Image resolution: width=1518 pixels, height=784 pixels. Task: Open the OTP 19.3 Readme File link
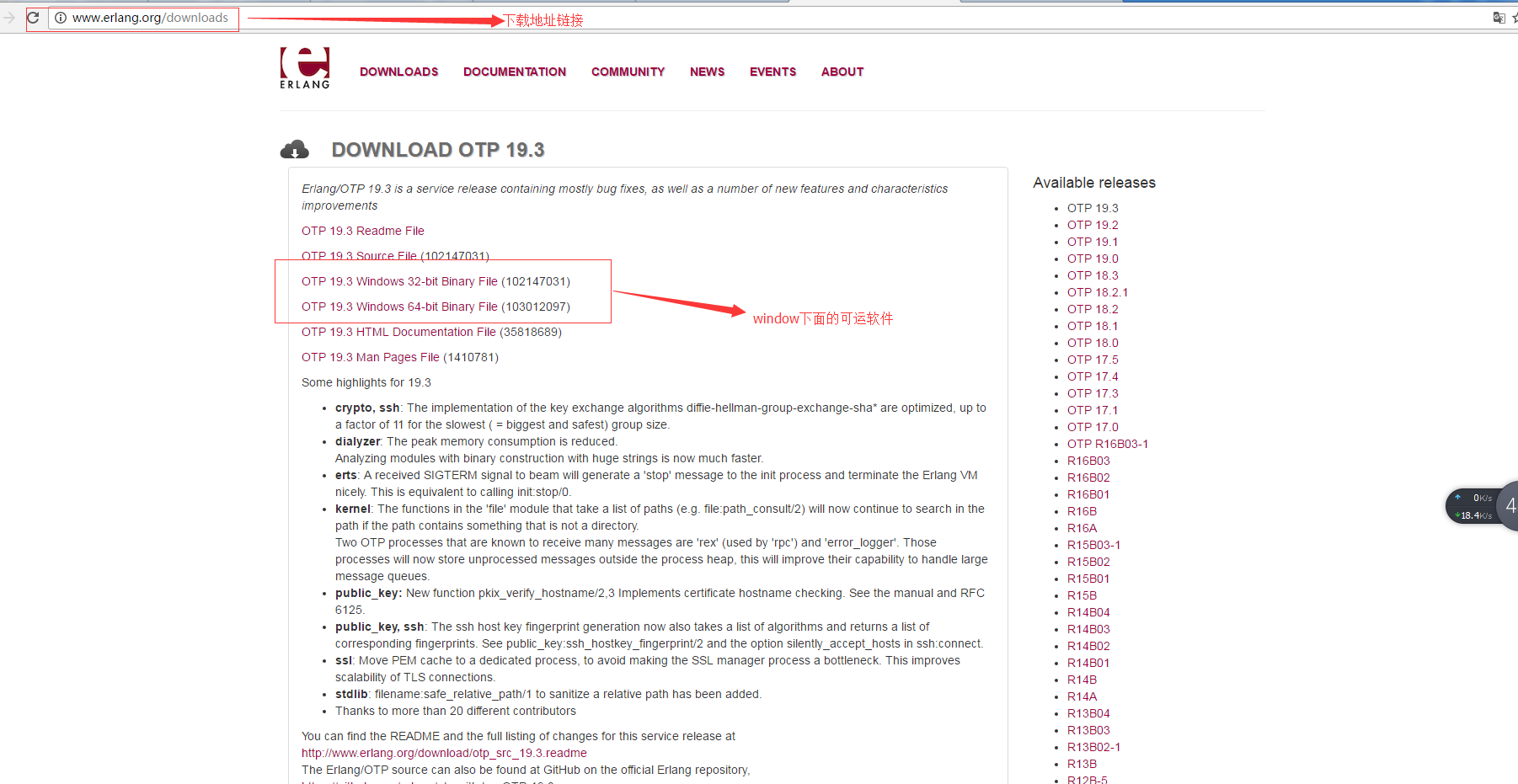(363, 231)
